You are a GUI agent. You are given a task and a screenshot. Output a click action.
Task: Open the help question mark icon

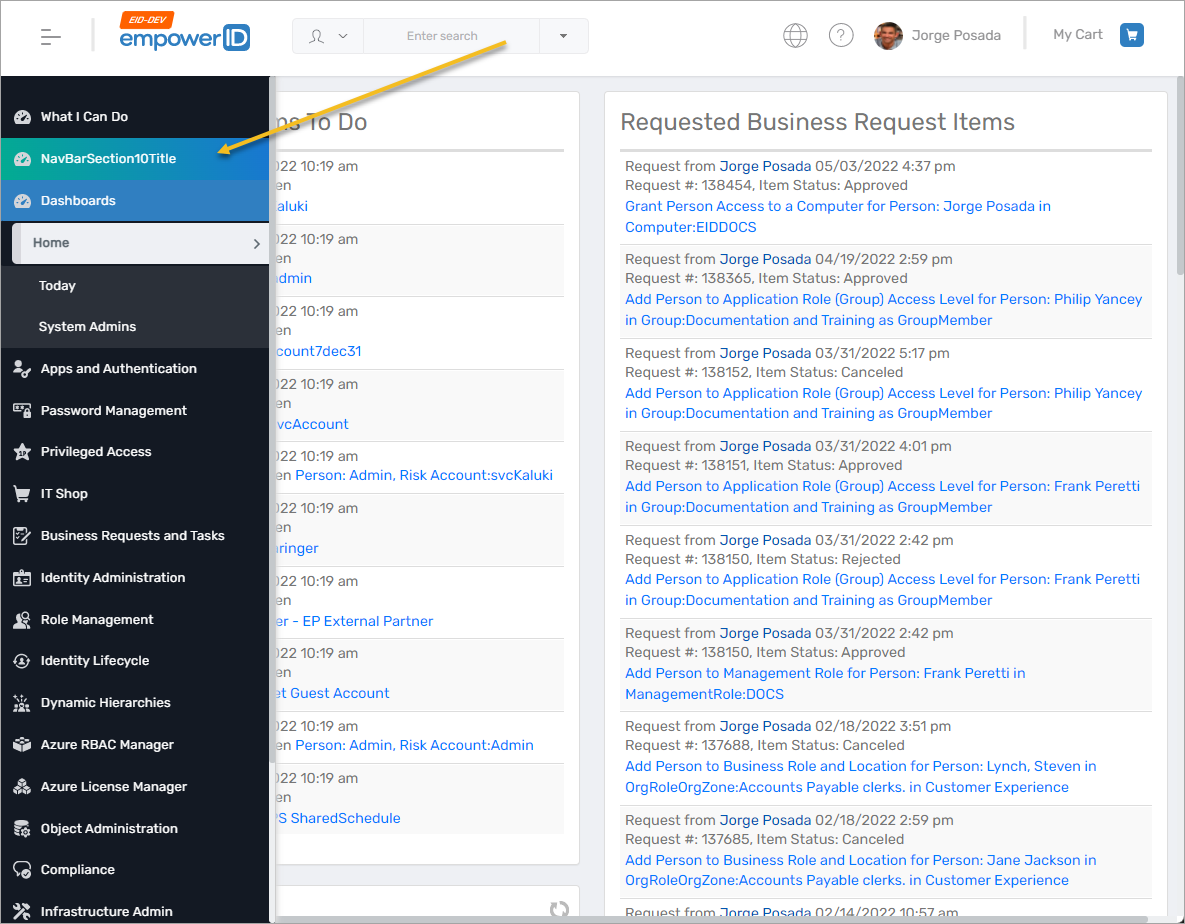point(841,34)
